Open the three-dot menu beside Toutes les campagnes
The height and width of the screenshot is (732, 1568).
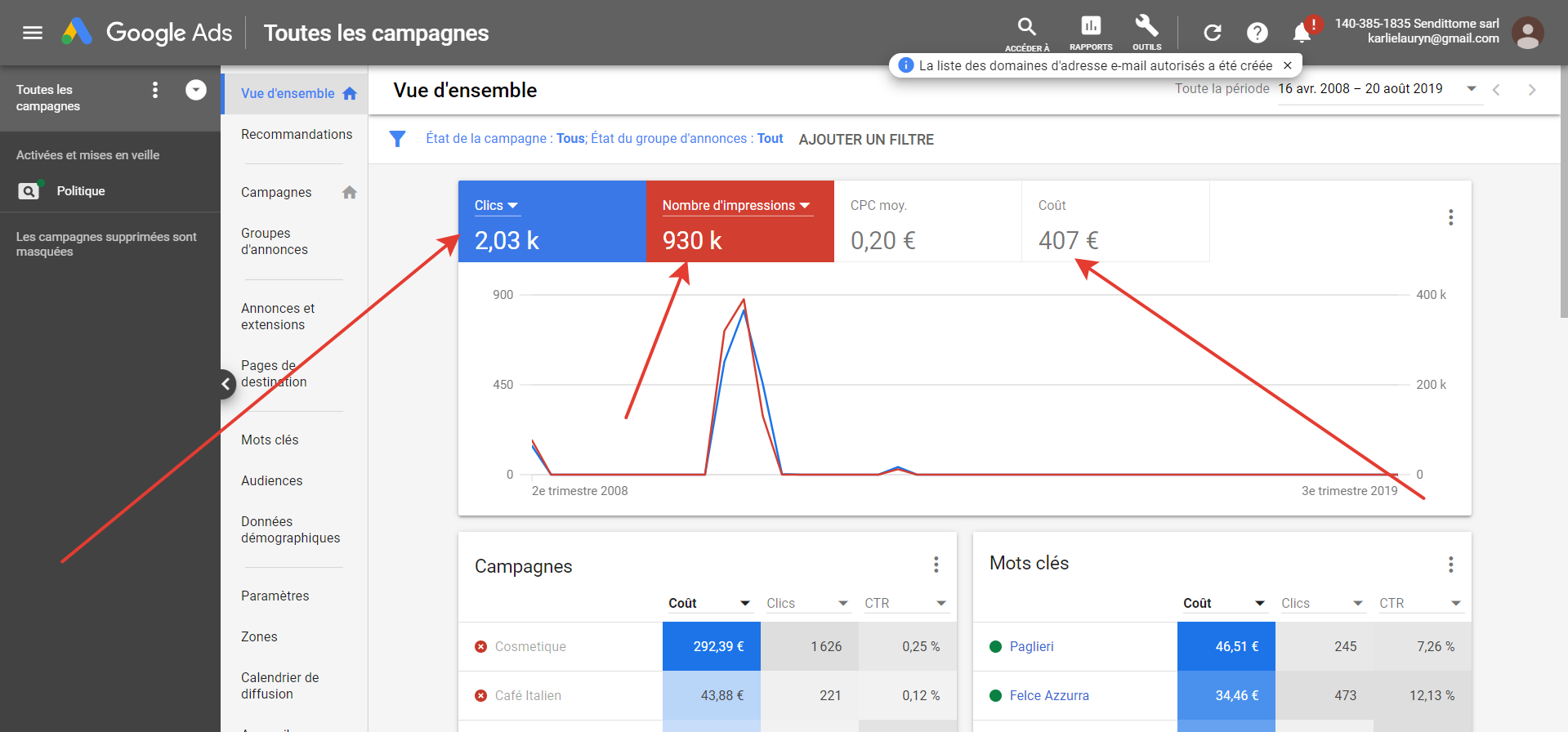[x=155, y=90]
